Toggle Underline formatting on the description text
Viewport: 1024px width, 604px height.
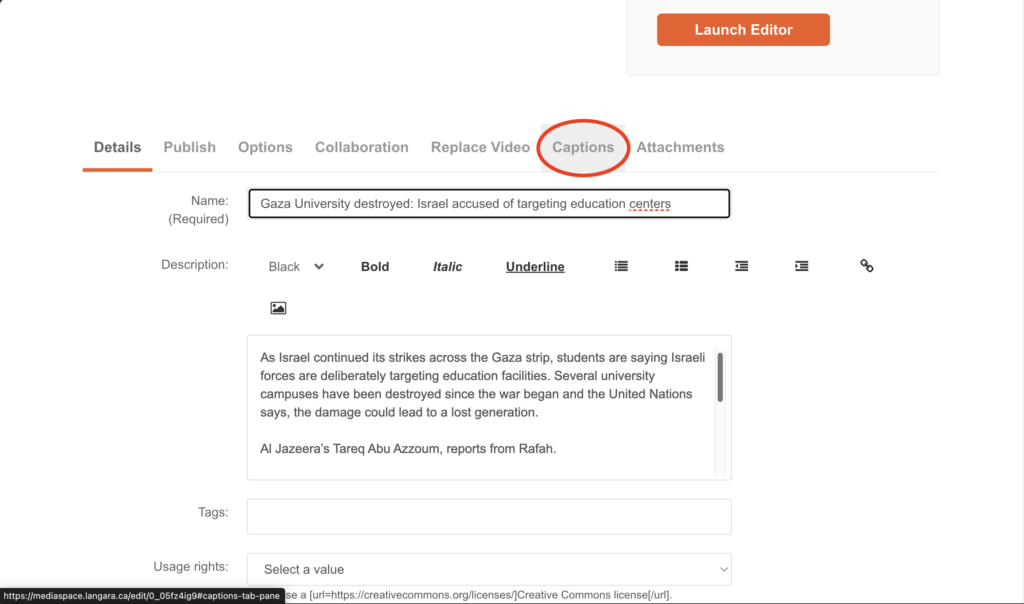(535, 266)
